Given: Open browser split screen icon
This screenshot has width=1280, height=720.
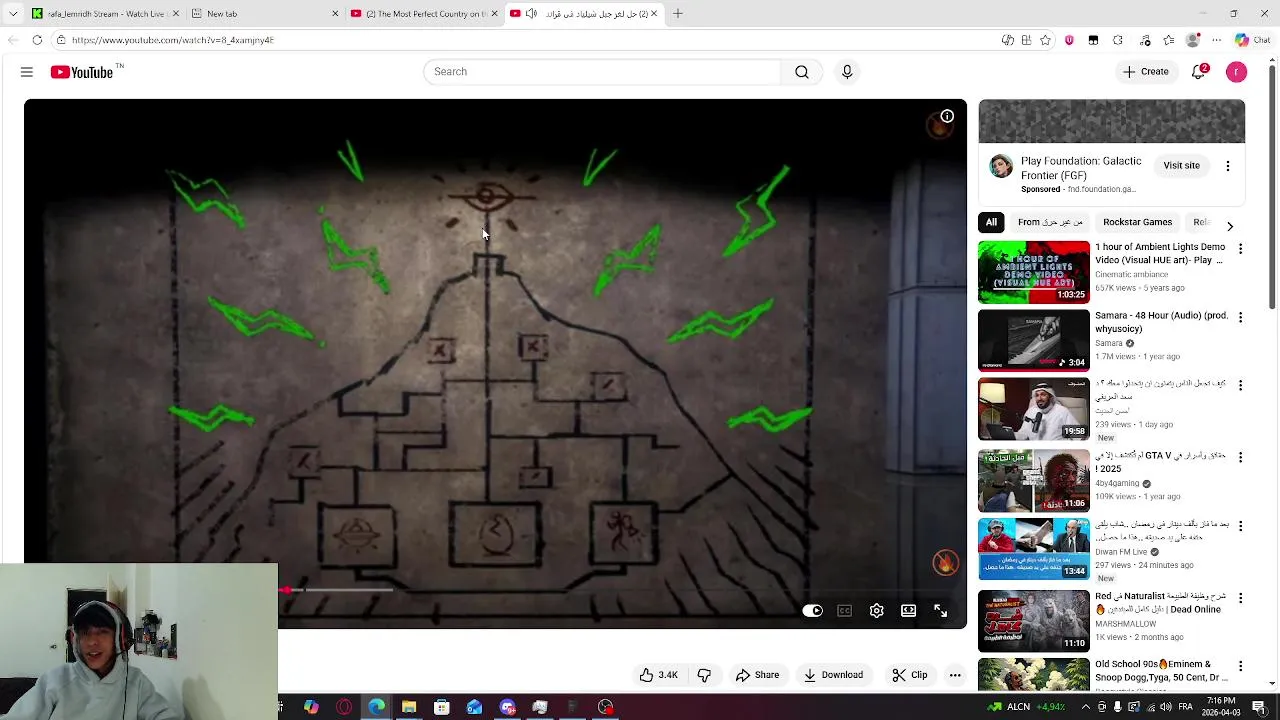Looking at the screenshot, I should [x=1026, y=40].
